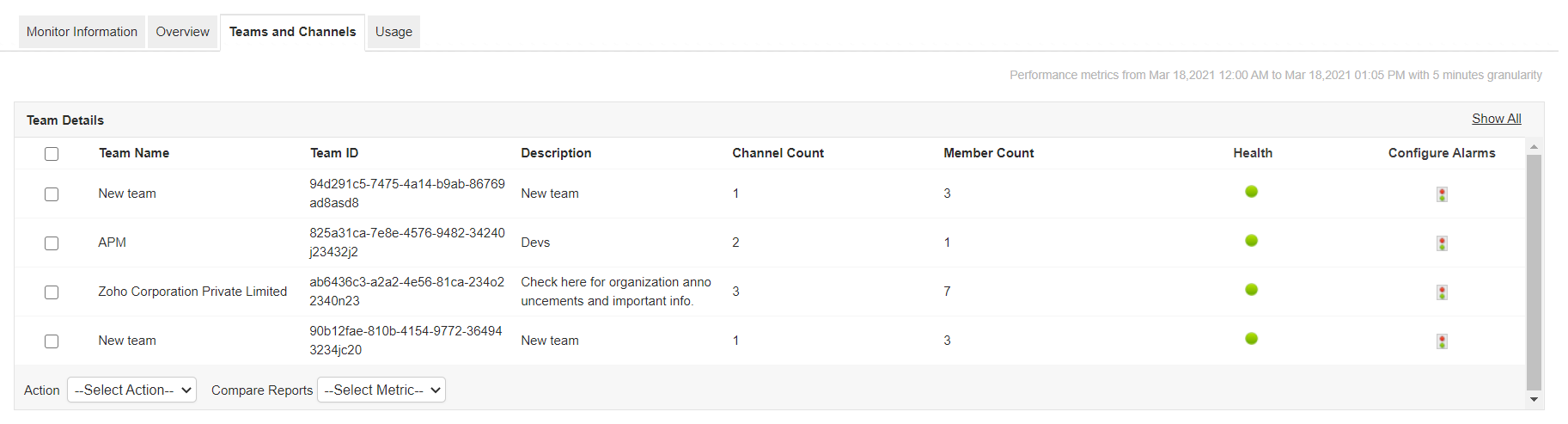This screenshot has width=1568, height=424.
Task: Switch to the Usage tab
Action: coord(394,32)
